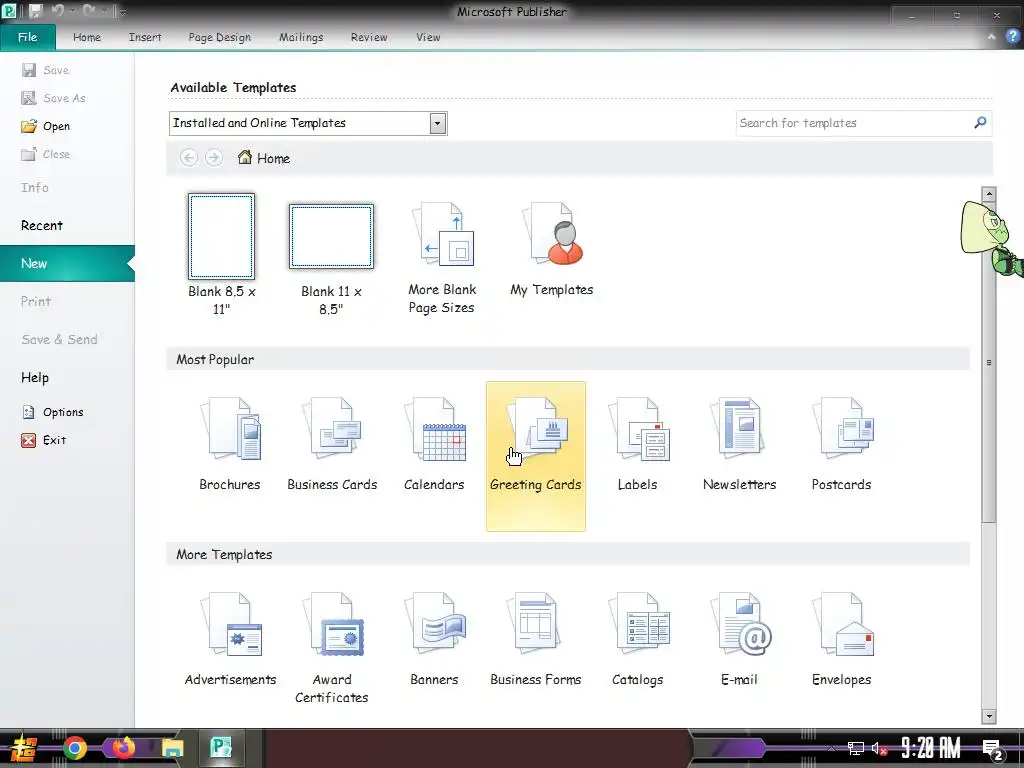Image resolution: width=1024 pixels, height=768 pixels.
Task: Open the Banners template category
Action: point(434,639)
